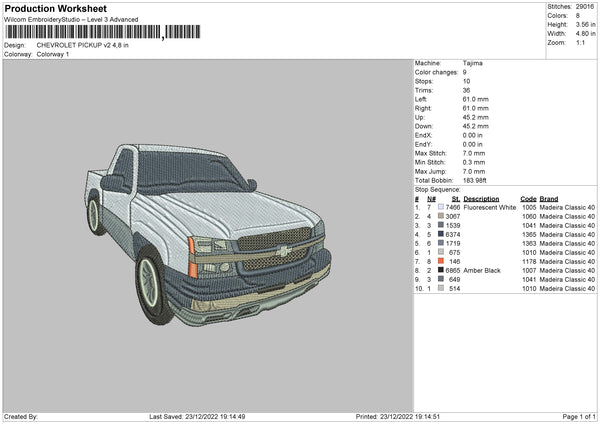
Task: Click the 'Description' column header
Action: click(x=481, y=199)
